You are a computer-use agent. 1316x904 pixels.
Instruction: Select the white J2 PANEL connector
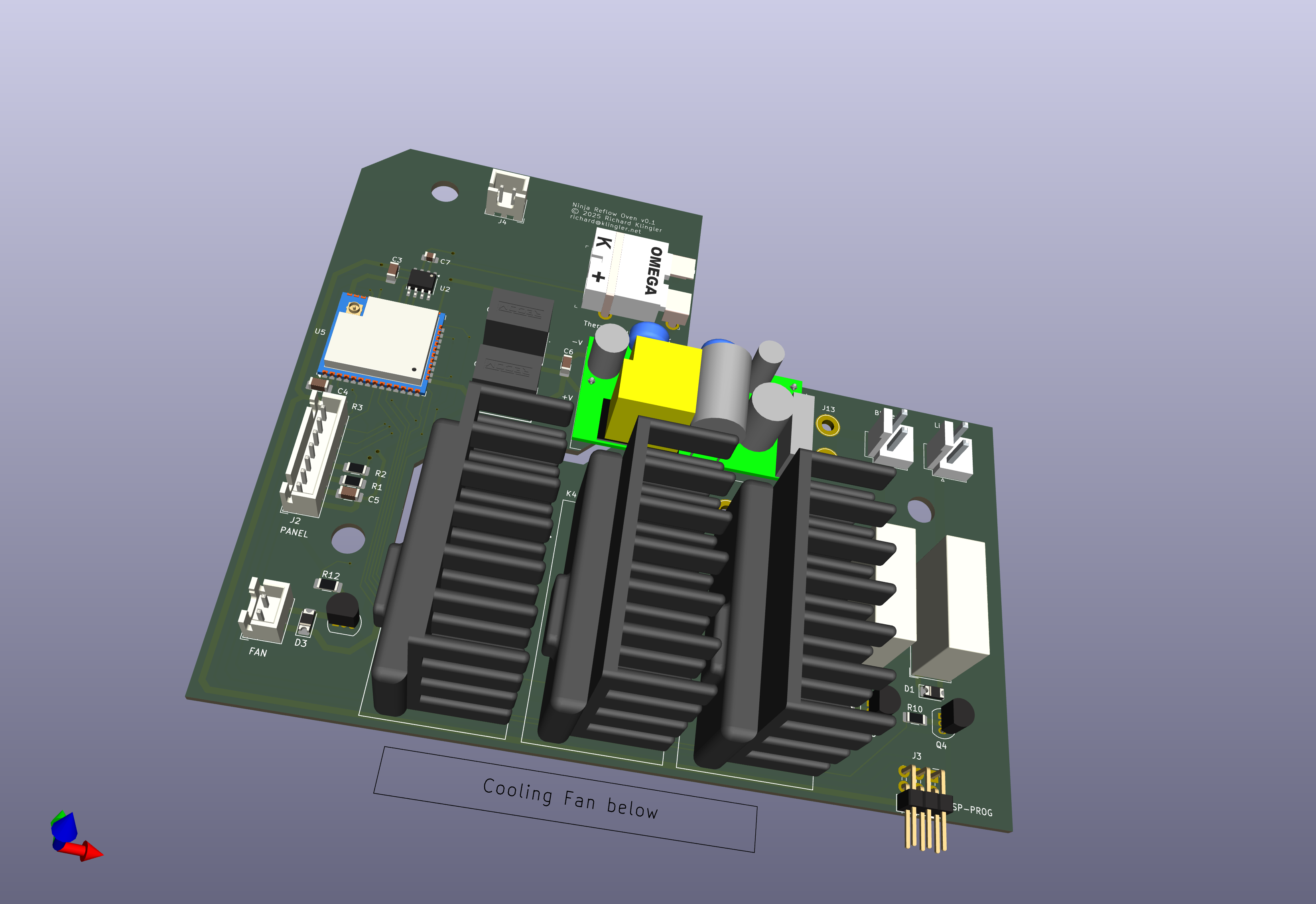[x=313, y=454]
